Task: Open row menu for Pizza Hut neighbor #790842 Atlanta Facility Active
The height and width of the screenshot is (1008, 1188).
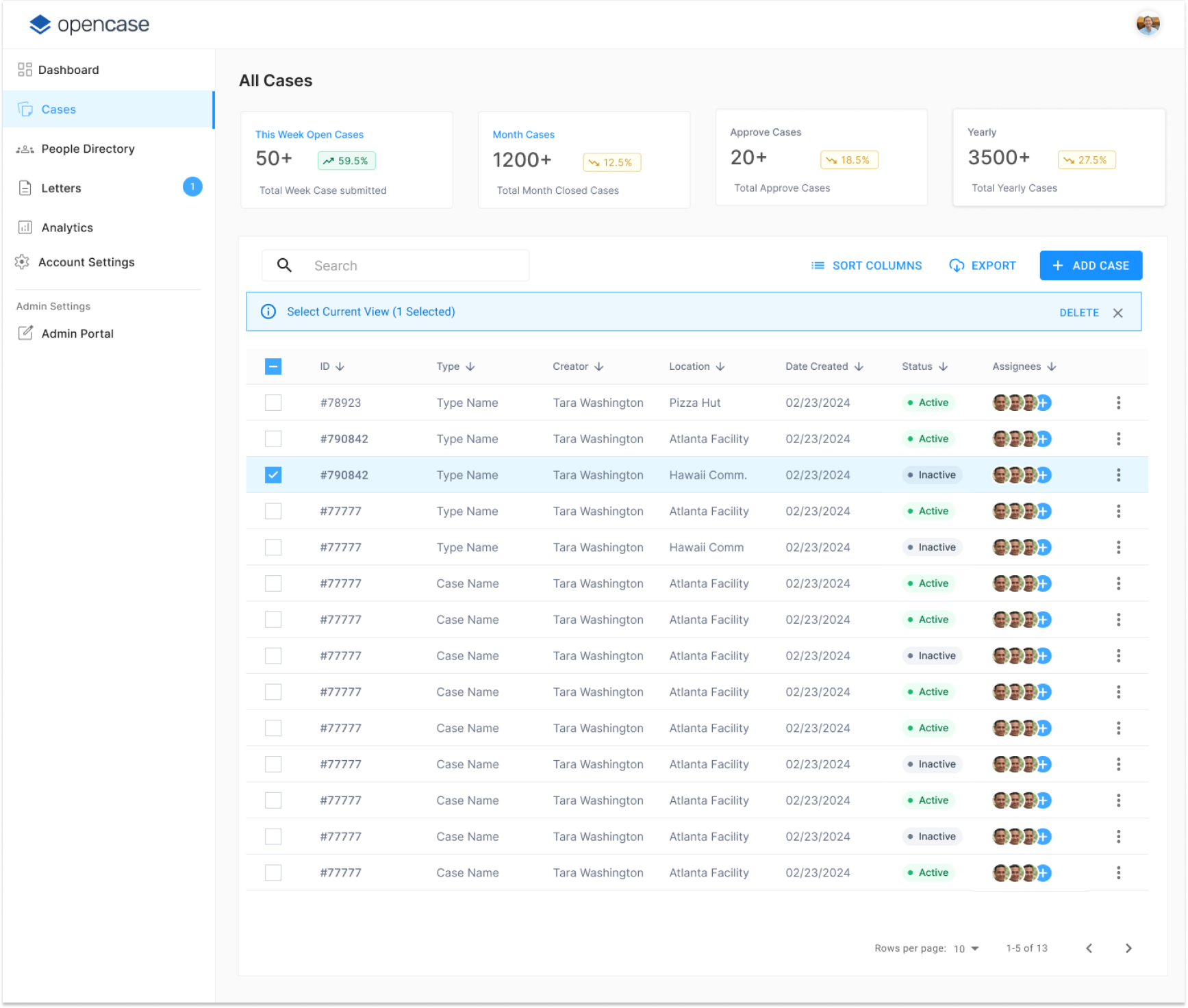Action: 1118,439
